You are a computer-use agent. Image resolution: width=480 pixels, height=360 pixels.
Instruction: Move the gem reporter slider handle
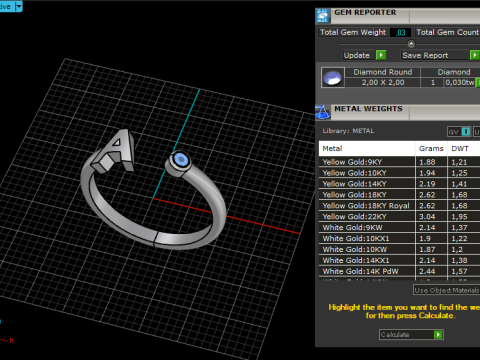pos(411,44)
